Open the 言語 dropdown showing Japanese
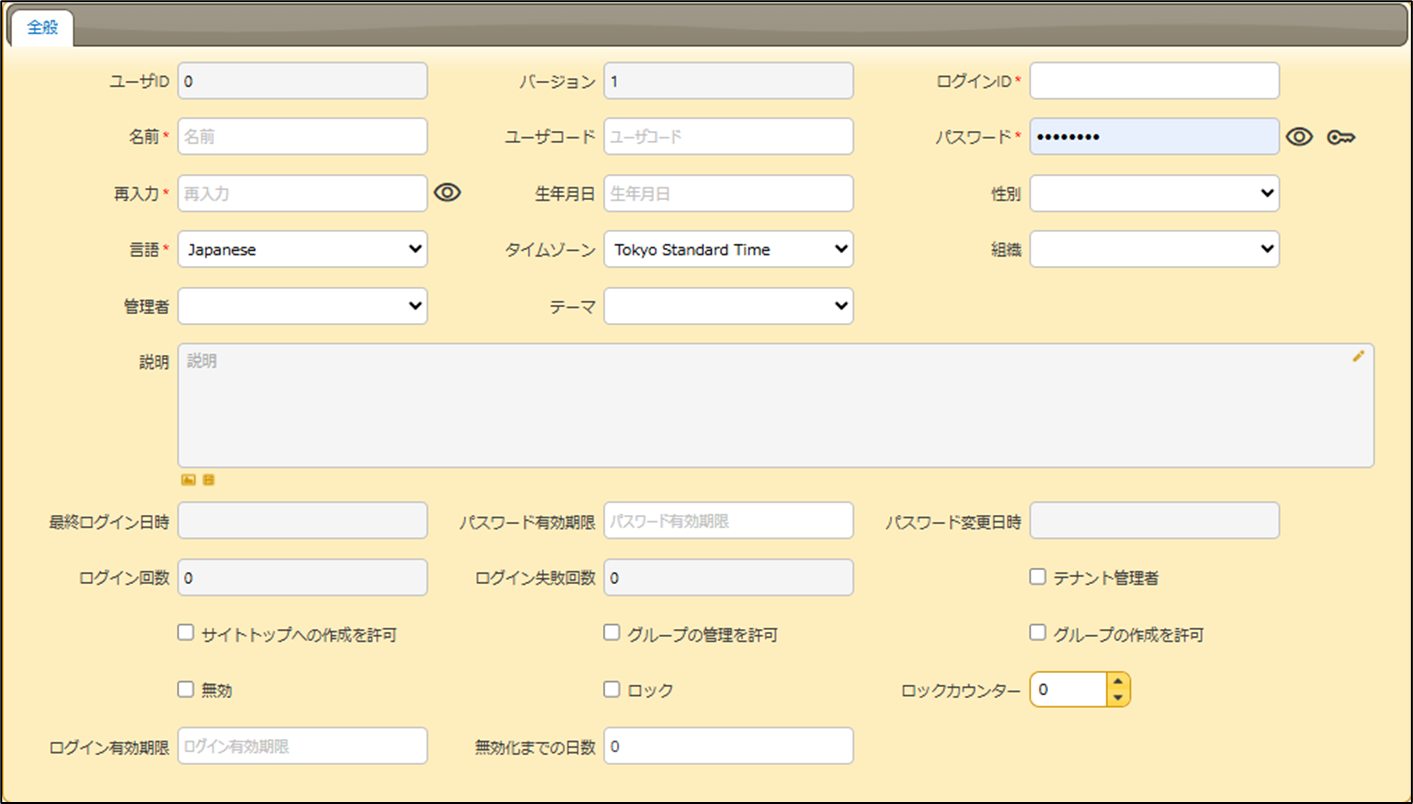This screenshot has width=1413, height=804. coord(302,250)
